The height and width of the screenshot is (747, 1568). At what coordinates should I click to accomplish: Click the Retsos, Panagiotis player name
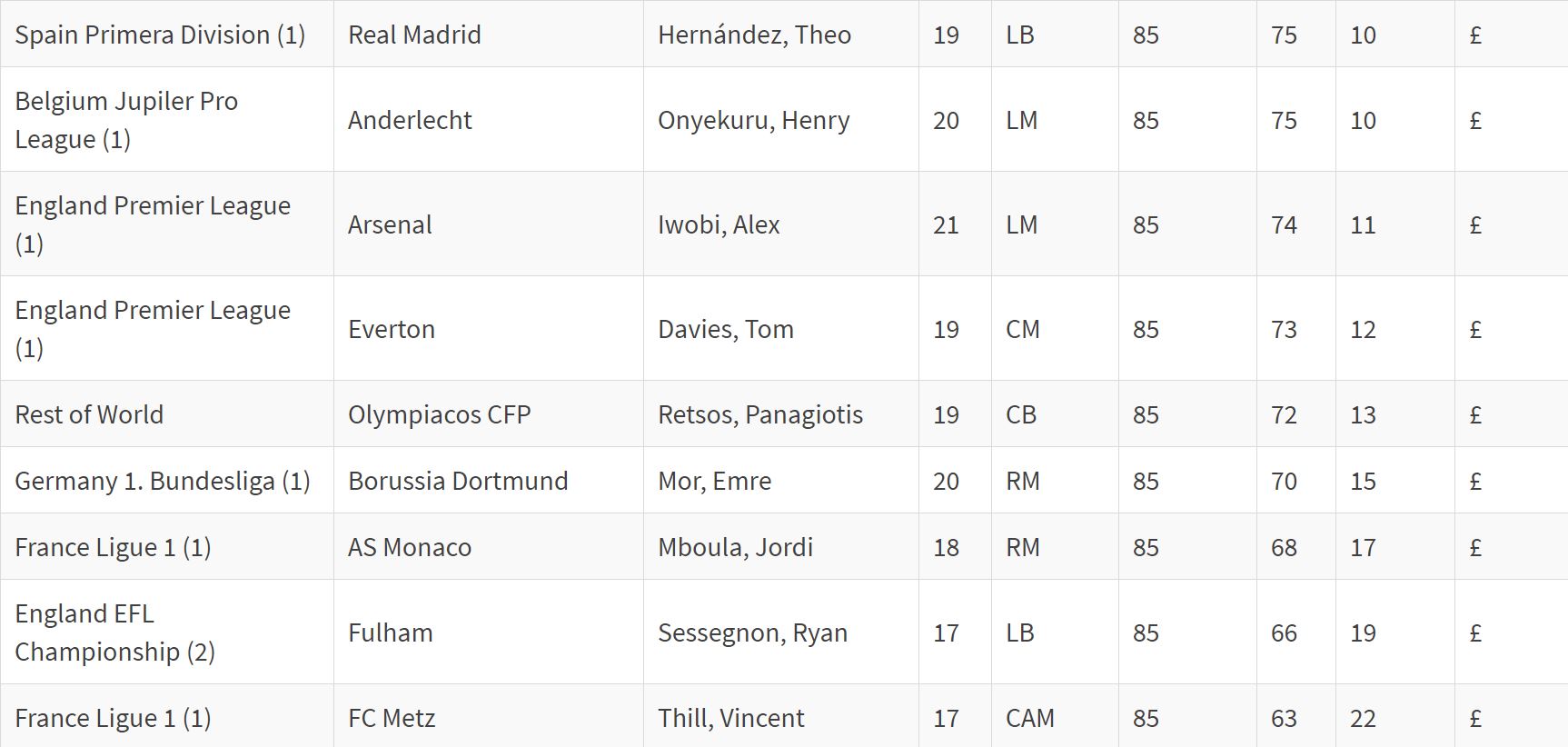(760, 414)
